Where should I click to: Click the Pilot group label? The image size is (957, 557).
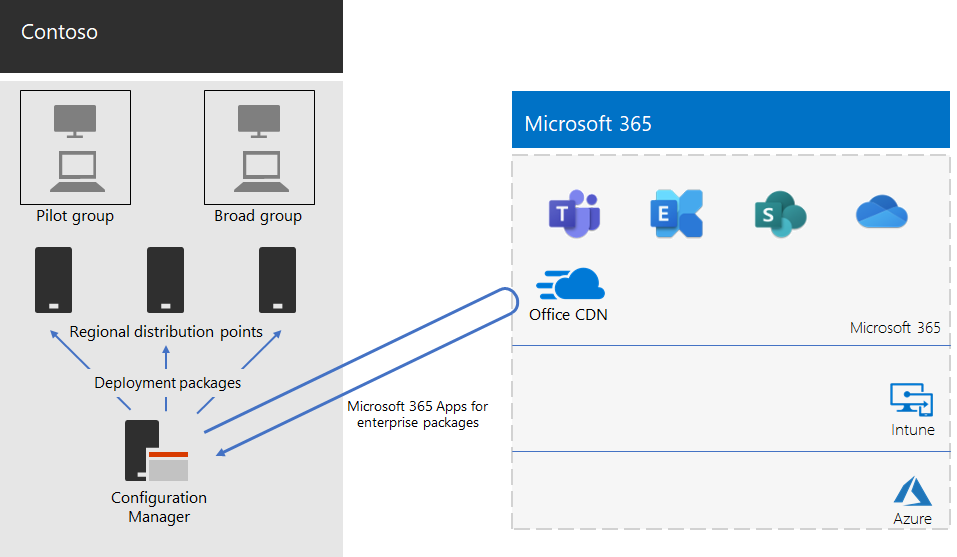(x=75, y=216)
